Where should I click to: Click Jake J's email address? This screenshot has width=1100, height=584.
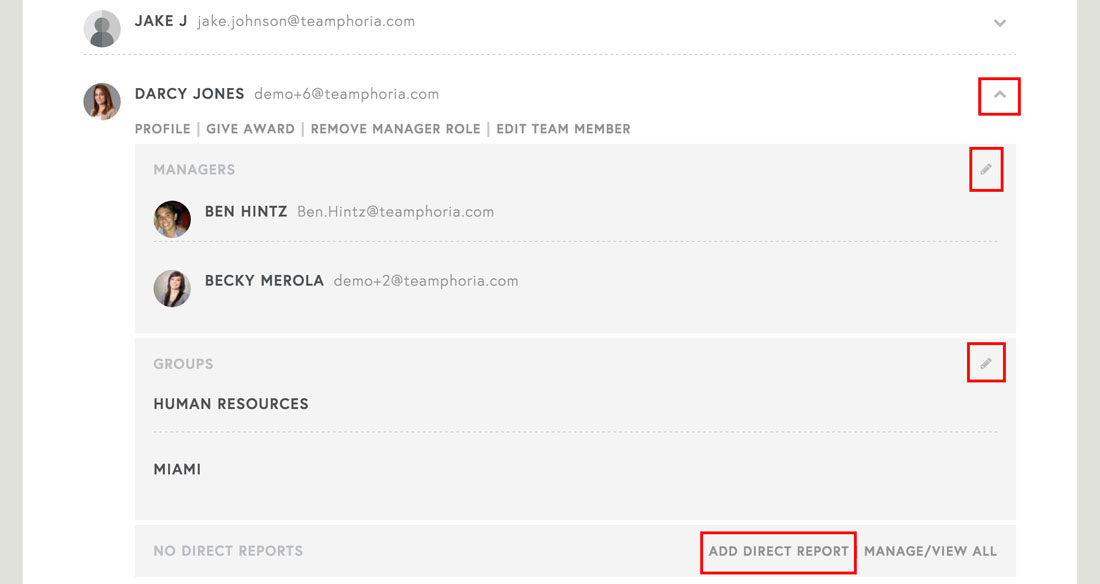[x=306, y=21]
